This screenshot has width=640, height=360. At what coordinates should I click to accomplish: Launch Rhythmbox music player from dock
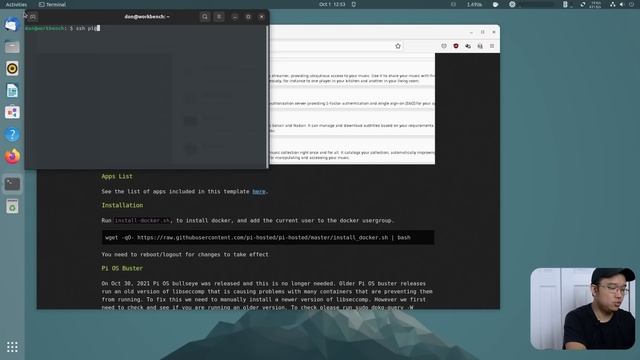(12, 69)
